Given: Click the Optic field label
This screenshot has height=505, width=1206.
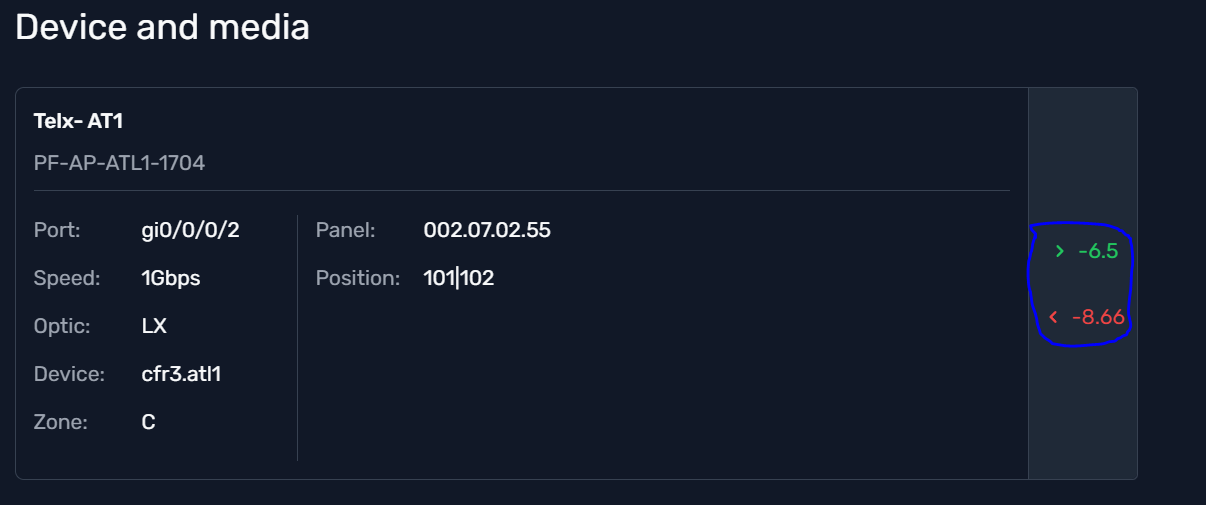Looking at the screenshot, I should pos(64,326).
